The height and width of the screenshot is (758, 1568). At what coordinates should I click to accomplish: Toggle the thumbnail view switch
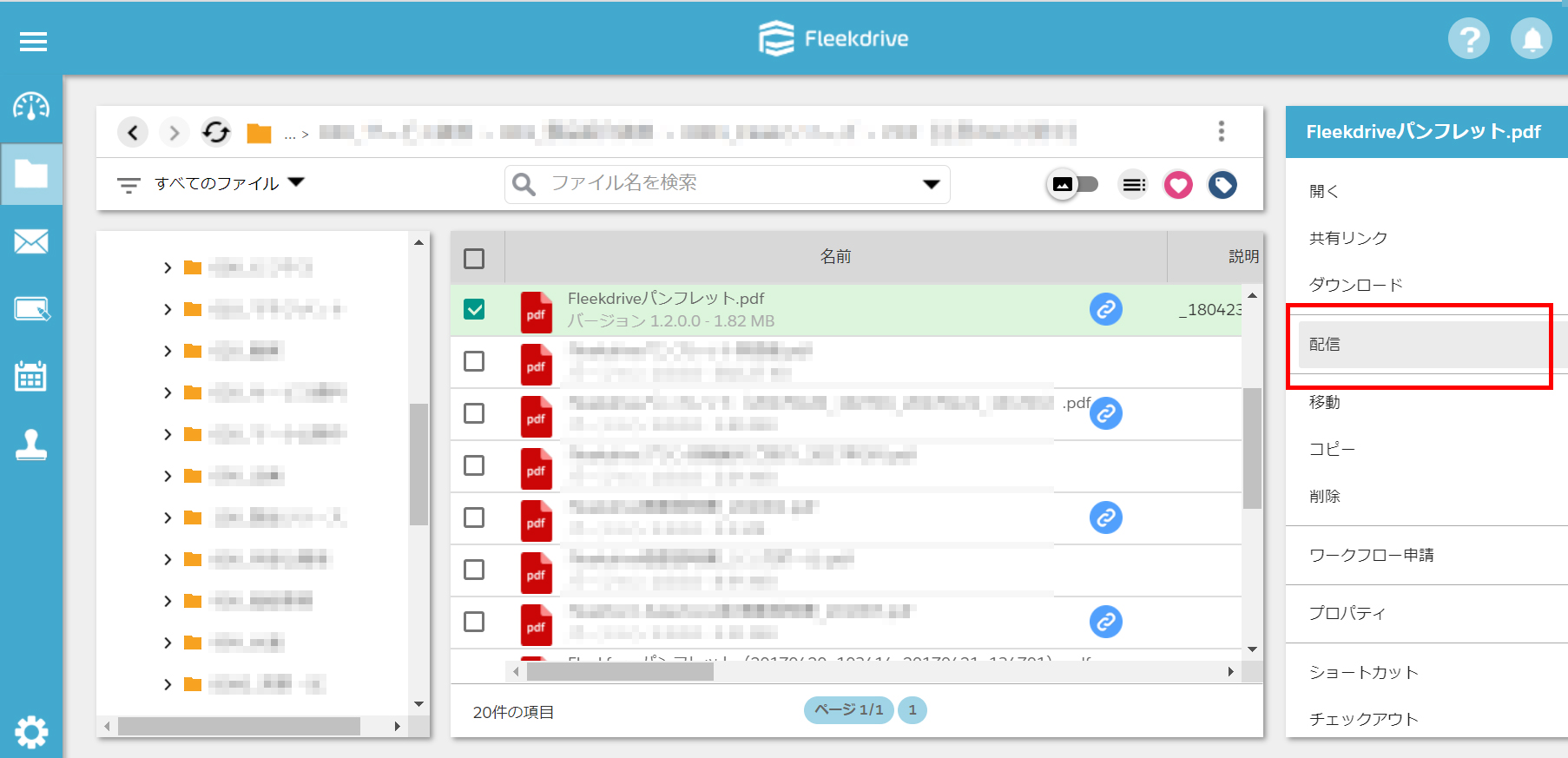pos(1072,184)
